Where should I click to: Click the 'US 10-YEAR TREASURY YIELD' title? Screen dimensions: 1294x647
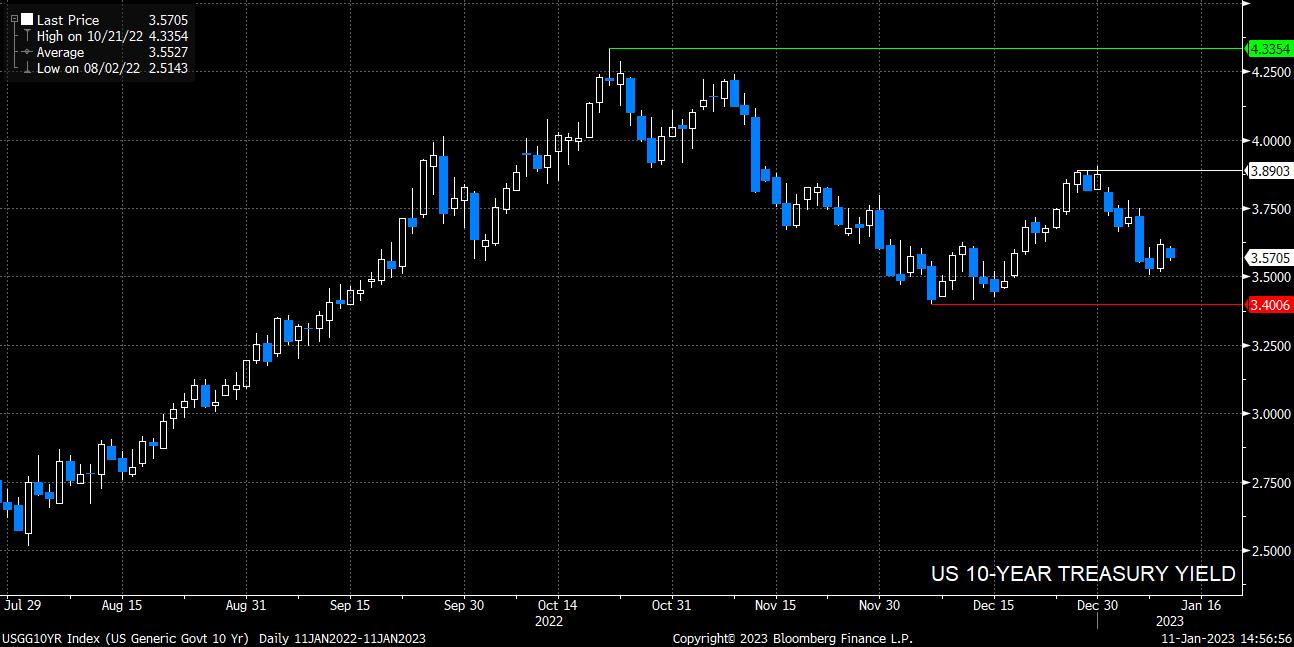coord(1083,574)
